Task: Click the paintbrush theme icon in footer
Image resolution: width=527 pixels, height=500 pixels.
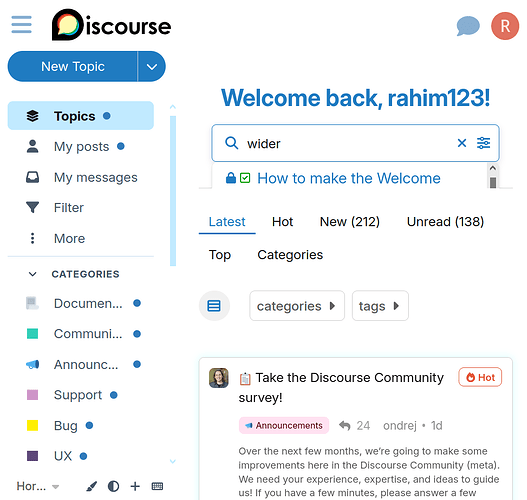Action: (91, 486)
